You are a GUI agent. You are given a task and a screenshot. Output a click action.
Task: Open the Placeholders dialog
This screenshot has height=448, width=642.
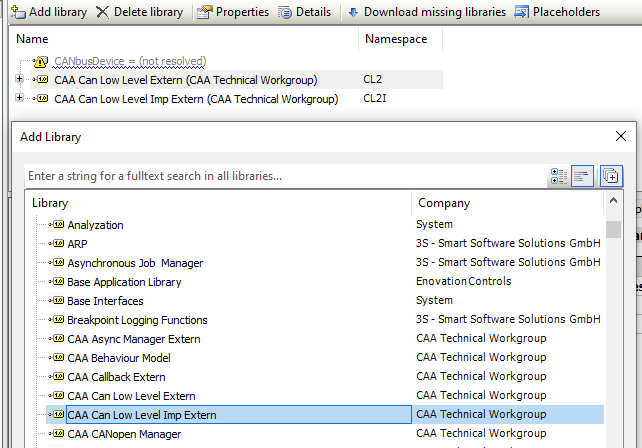point(557,12)
